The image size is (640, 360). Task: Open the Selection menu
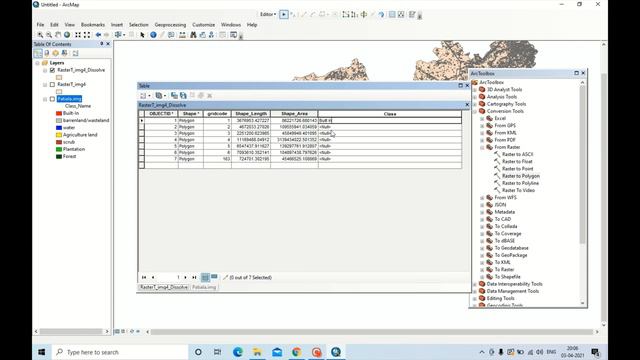tap(139, 25)
